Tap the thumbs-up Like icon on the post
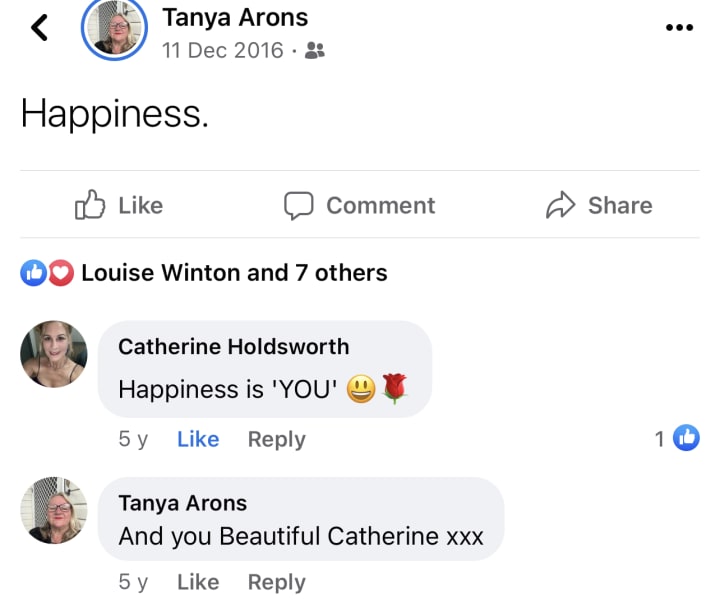 tap(91, 205)
